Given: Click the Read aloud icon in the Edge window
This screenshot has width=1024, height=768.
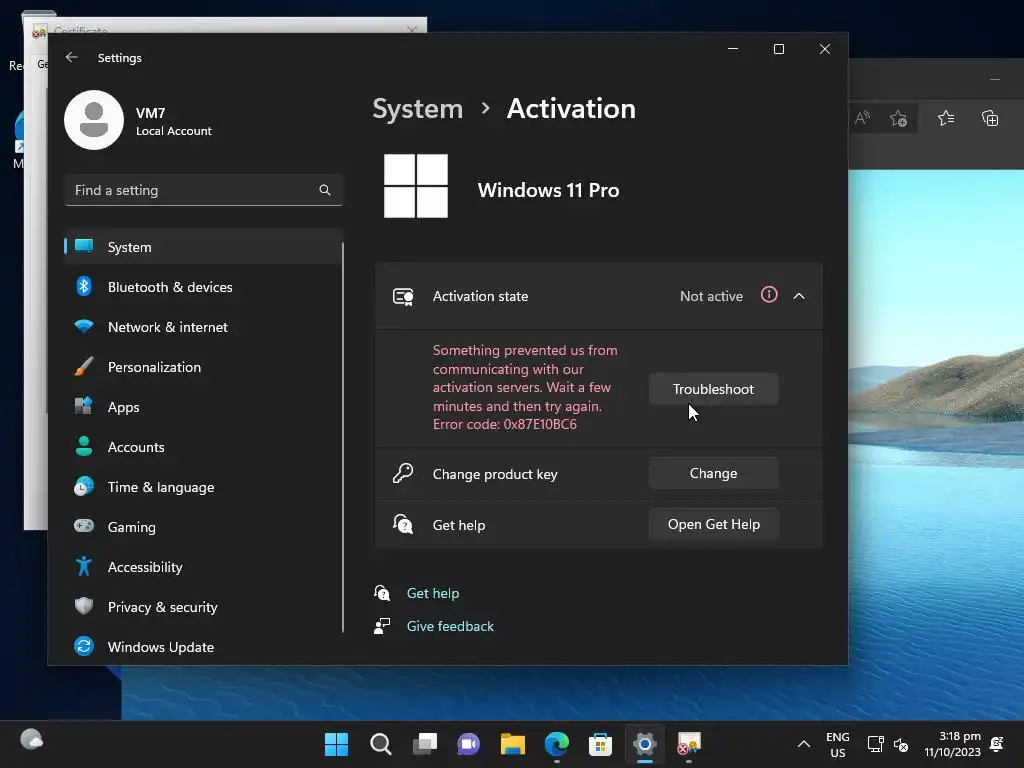Looking at the screenshot, I should [x=863, y=118].
